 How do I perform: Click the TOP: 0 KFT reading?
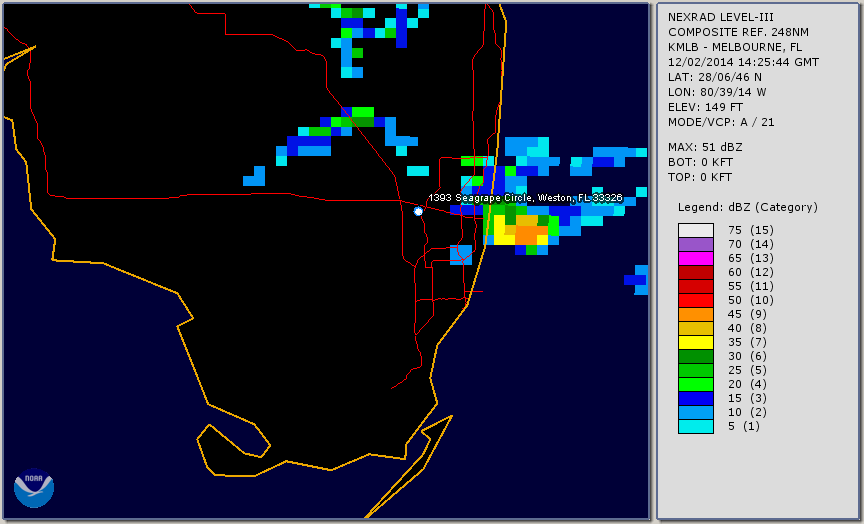click(x=700, y=177)
